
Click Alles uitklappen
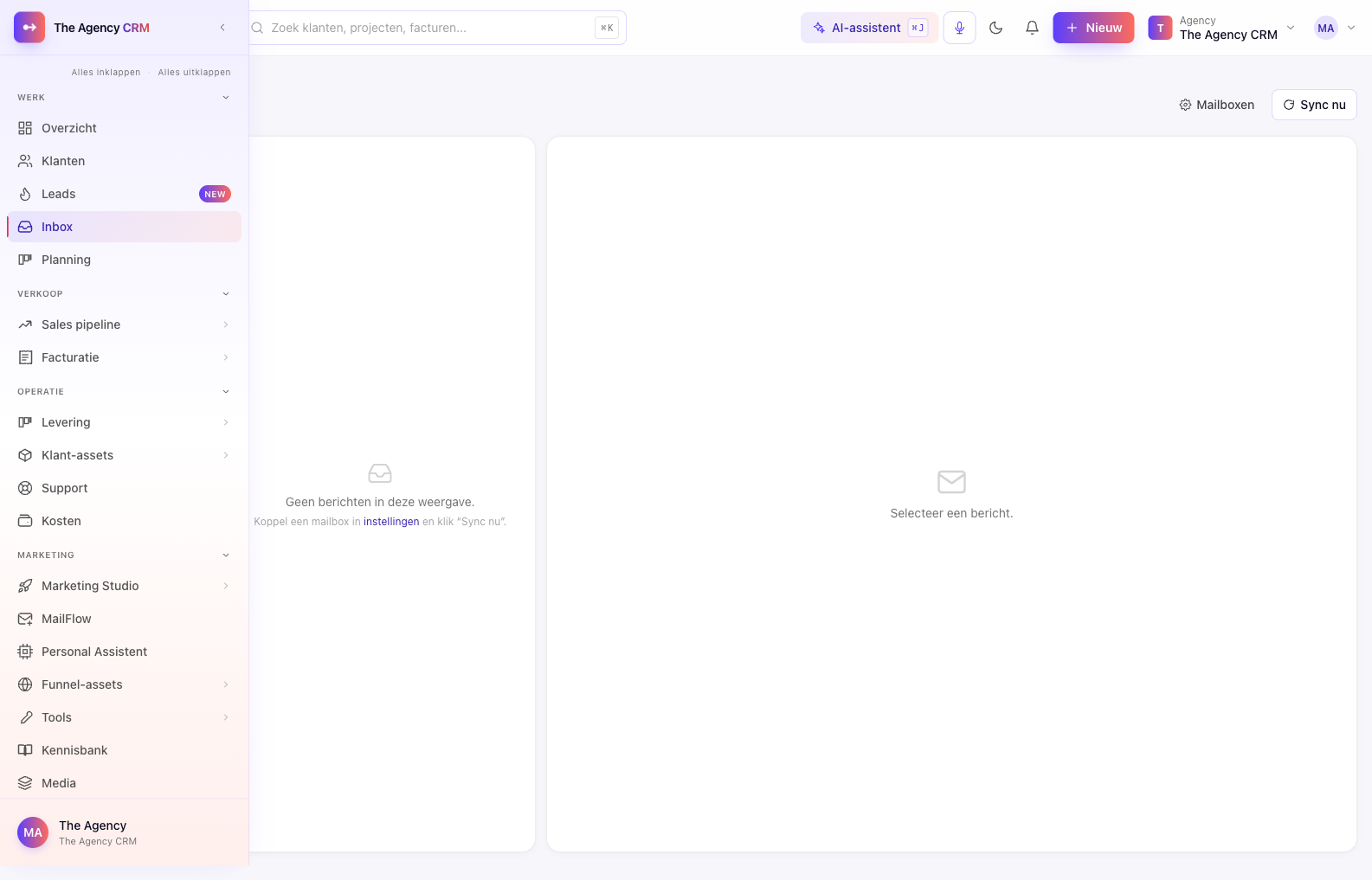tap(194, 73)
